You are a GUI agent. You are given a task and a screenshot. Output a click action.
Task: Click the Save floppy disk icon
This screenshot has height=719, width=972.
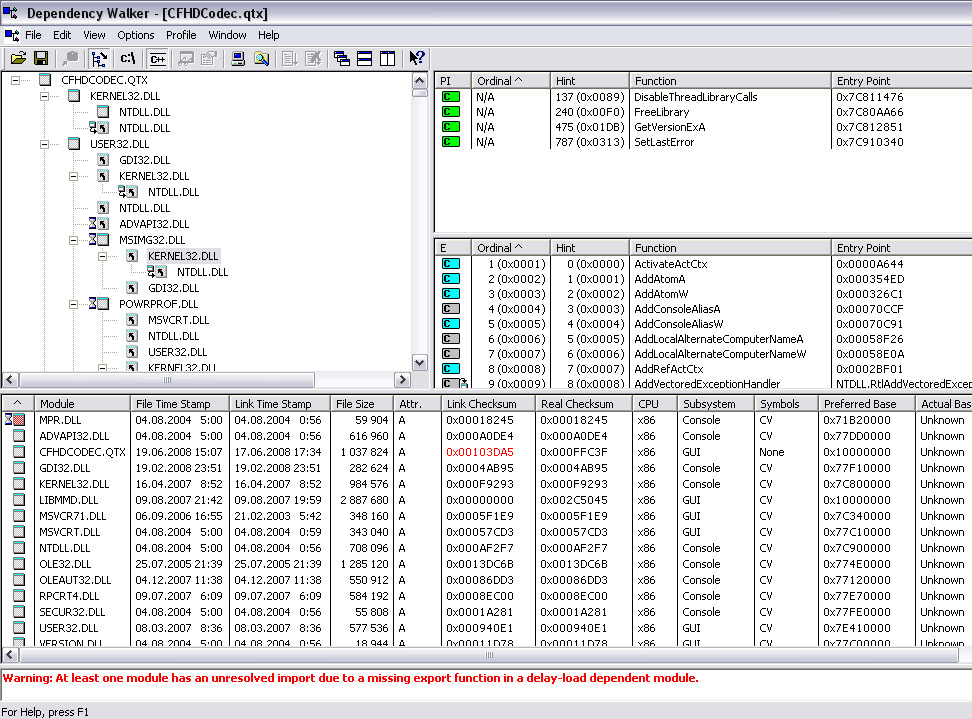point(41,59)
